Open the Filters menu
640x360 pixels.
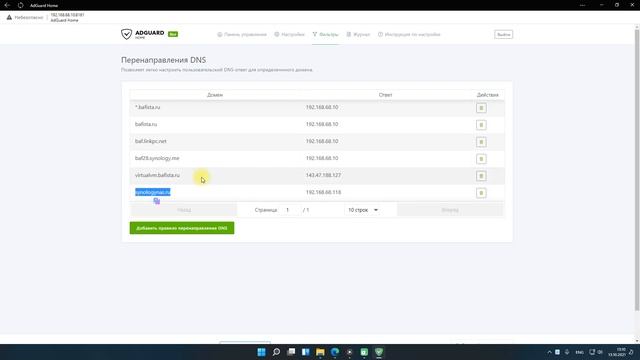[x=325, y=35]
